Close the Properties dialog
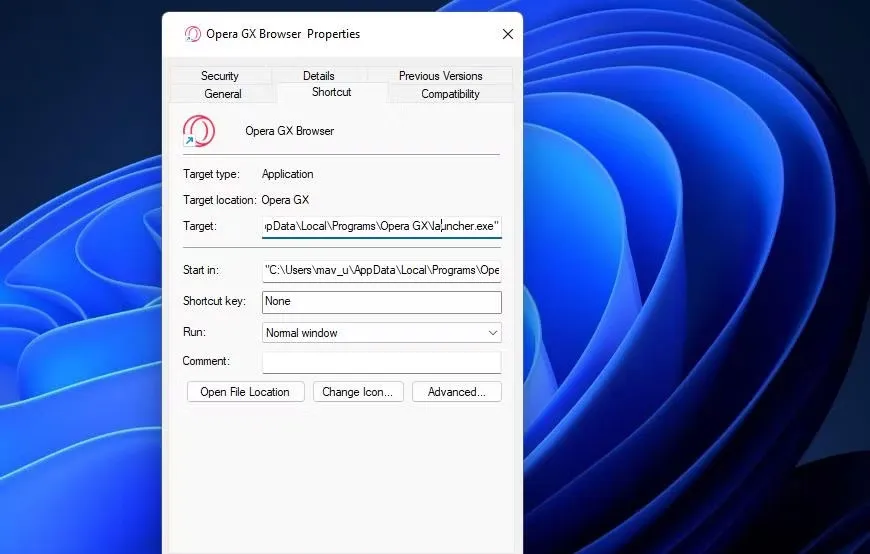This screenshot has height=554, width=870. coord(508,34)
